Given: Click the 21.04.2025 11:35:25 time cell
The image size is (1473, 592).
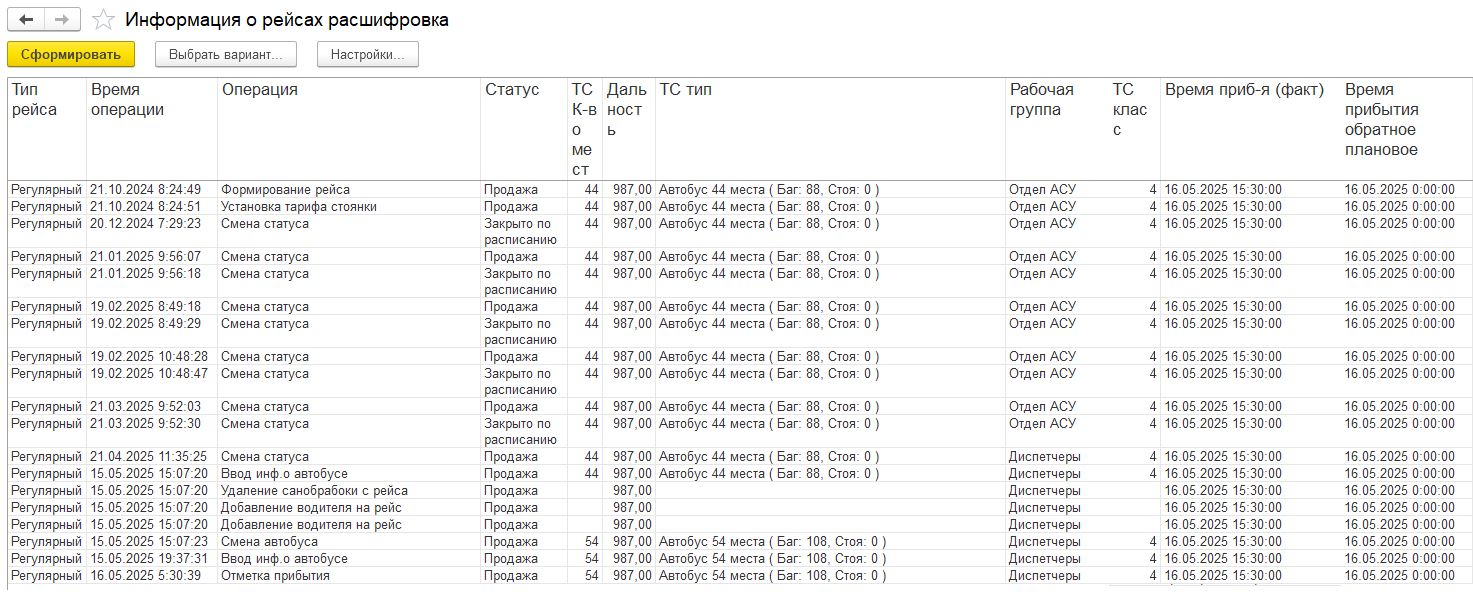Looking at the screenshot, I should (148, 457).
